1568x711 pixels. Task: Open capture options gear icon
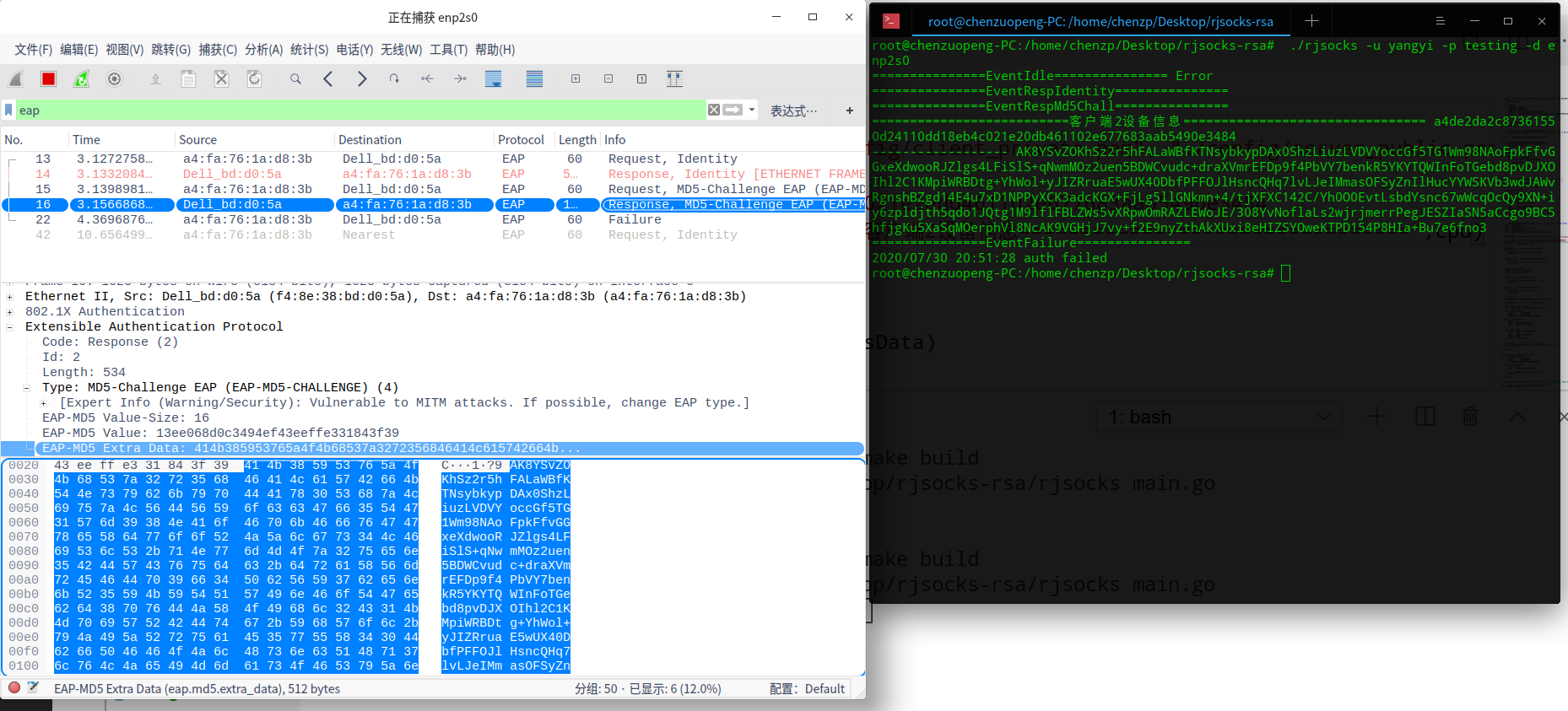pyautogui.click(x=115, y=79)
